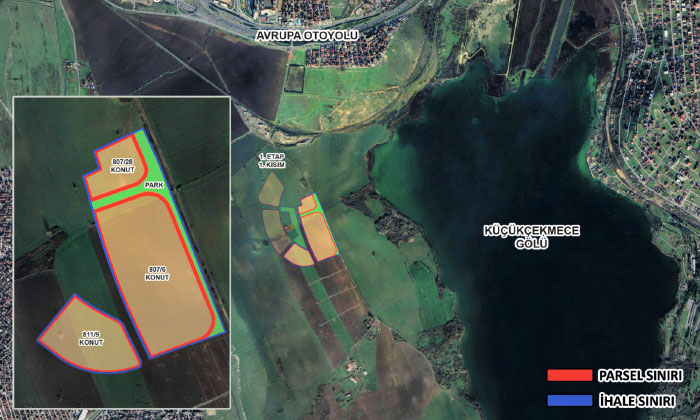Image resolution: width=700 pixels, height=420 pixels.
Task: Select the PARSEL SINIRI legend text
Action: pyautogui.click(x=641, y=376)
